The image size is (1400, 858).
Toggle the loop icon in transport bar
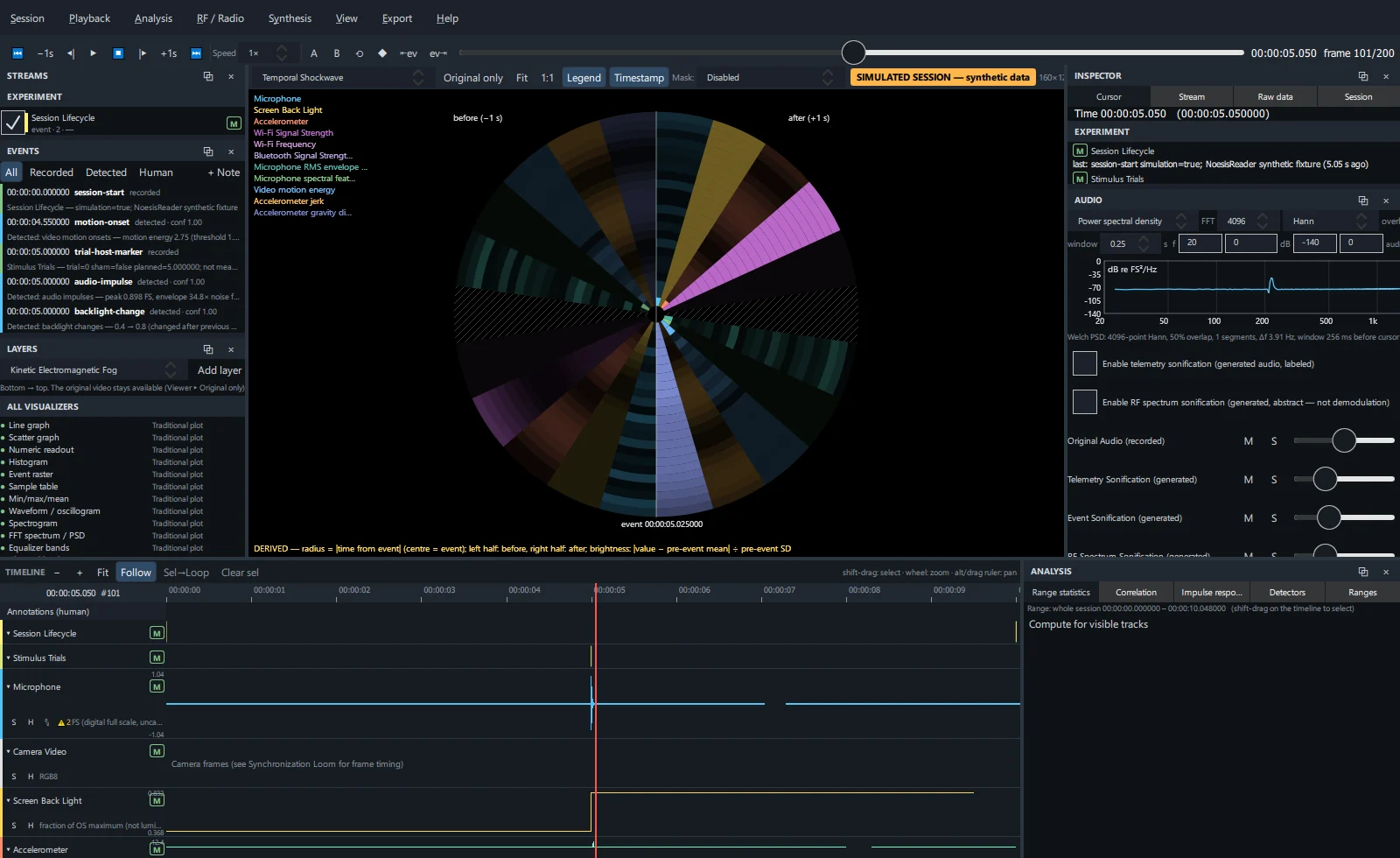(x=360, y=53)
